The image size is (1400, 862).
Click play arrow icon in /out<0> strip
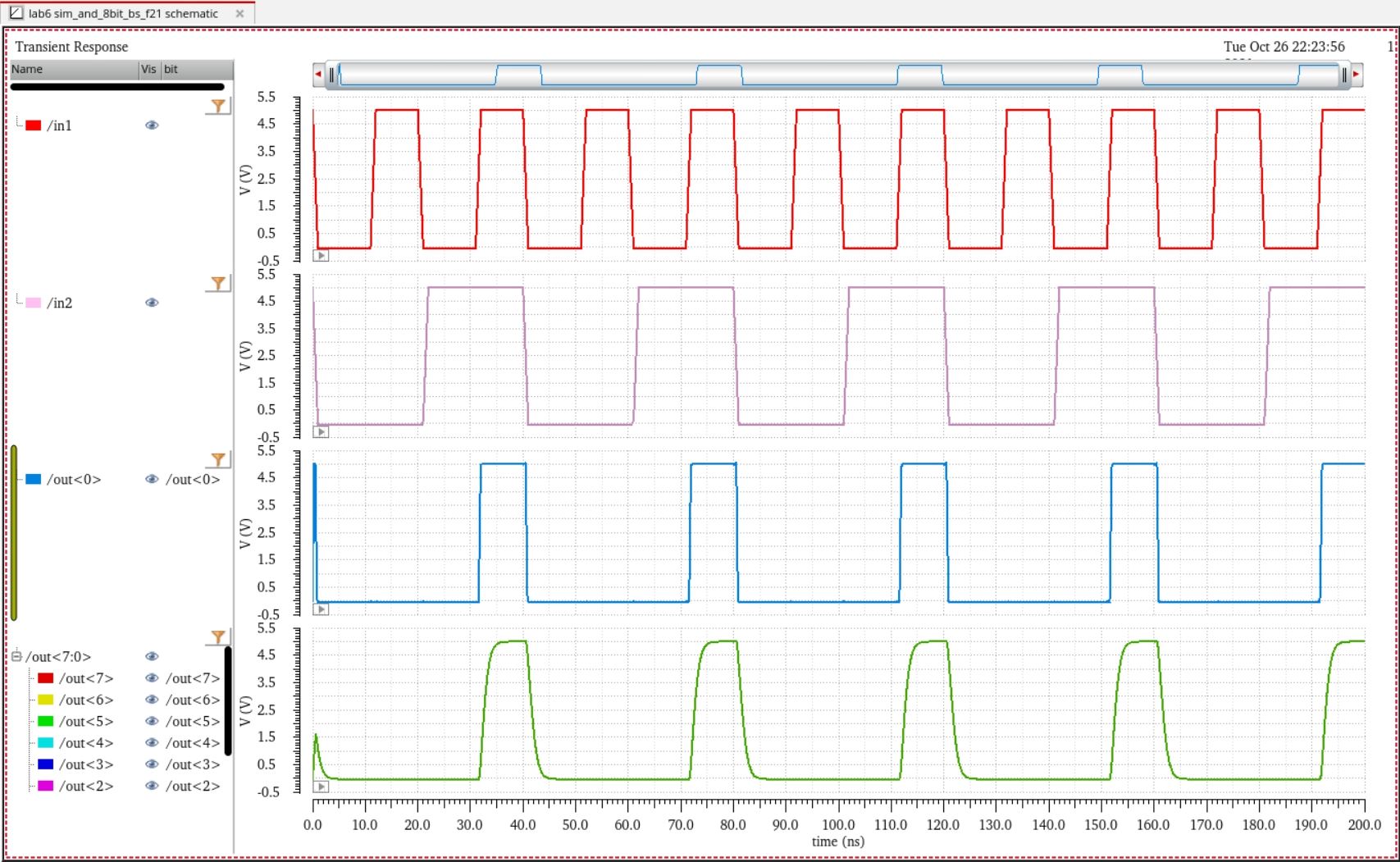(321, 609)
